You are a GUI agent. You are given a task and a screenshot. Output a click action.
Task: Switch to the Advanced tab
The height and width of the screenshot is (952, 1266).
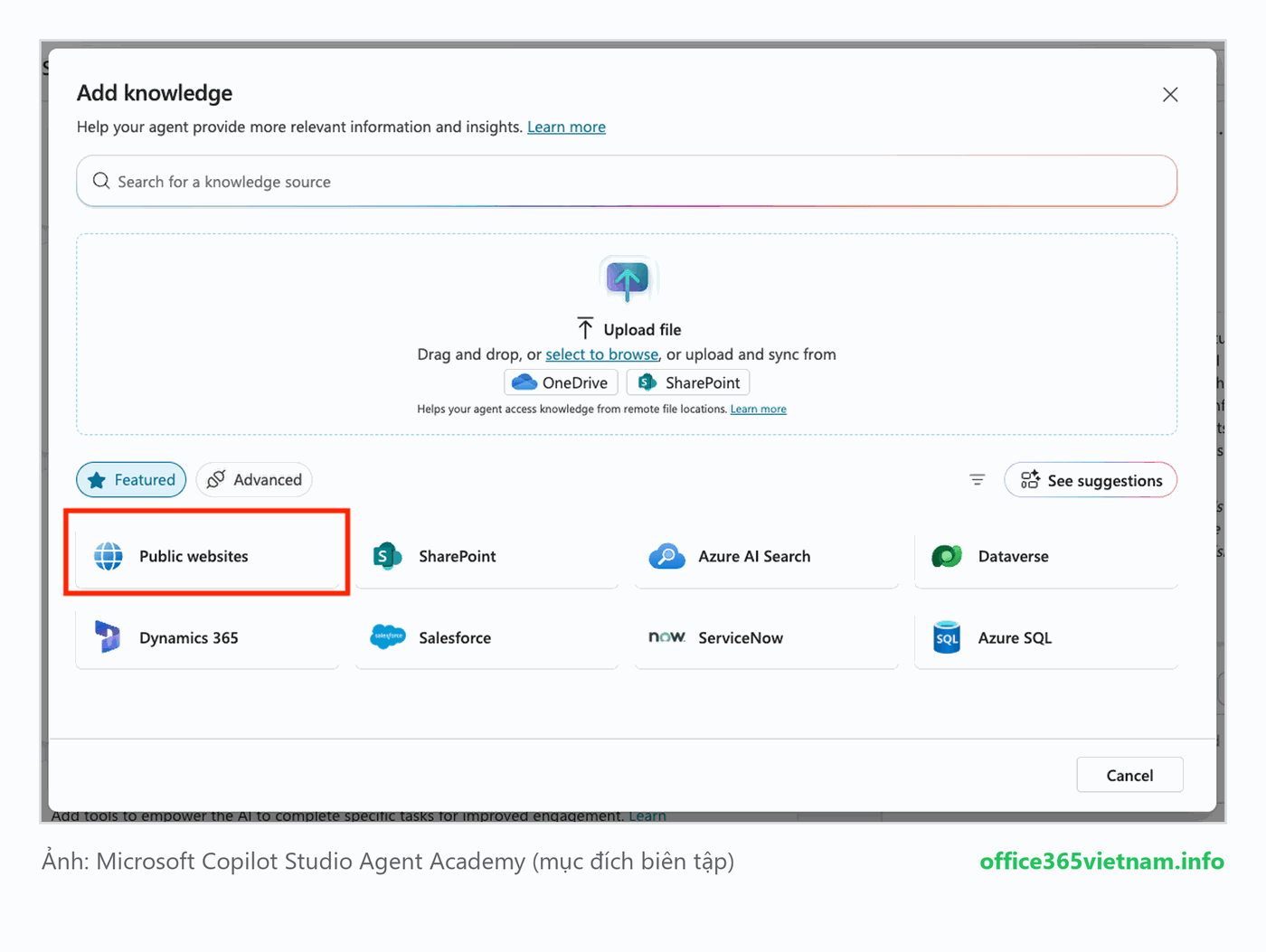254,480
